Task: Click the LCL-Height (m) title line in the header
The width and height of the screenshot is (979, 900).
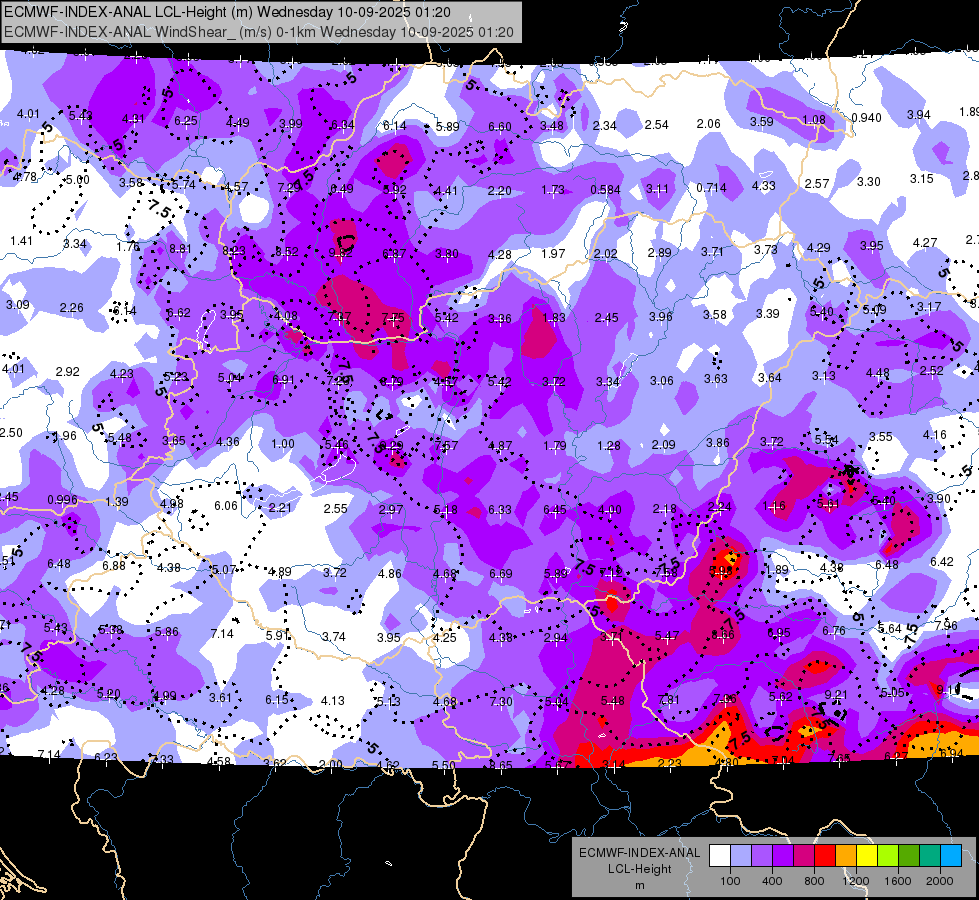Action: pyautogui.click(x=227, y=12)
